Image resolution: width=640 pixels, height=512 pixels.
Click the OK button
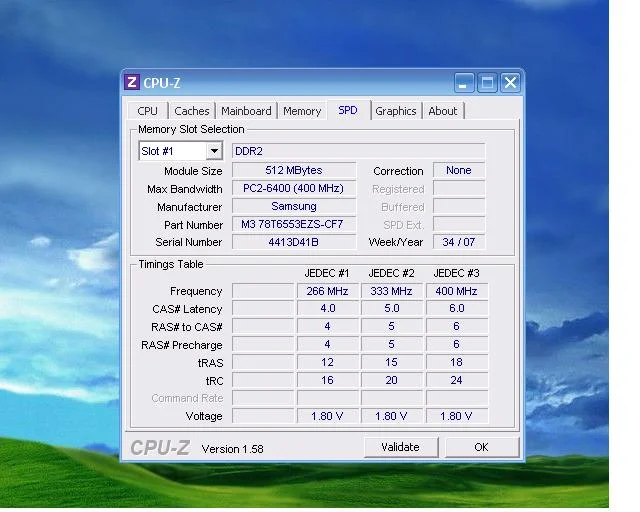481,447
